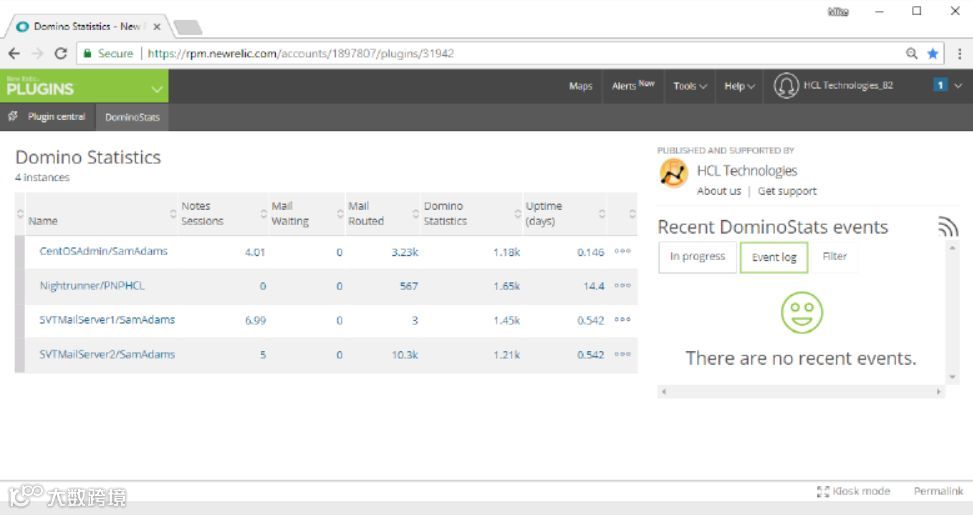Open options dots for SVTMailServer1 row
The image size is (973, 515).
(622, 320)
